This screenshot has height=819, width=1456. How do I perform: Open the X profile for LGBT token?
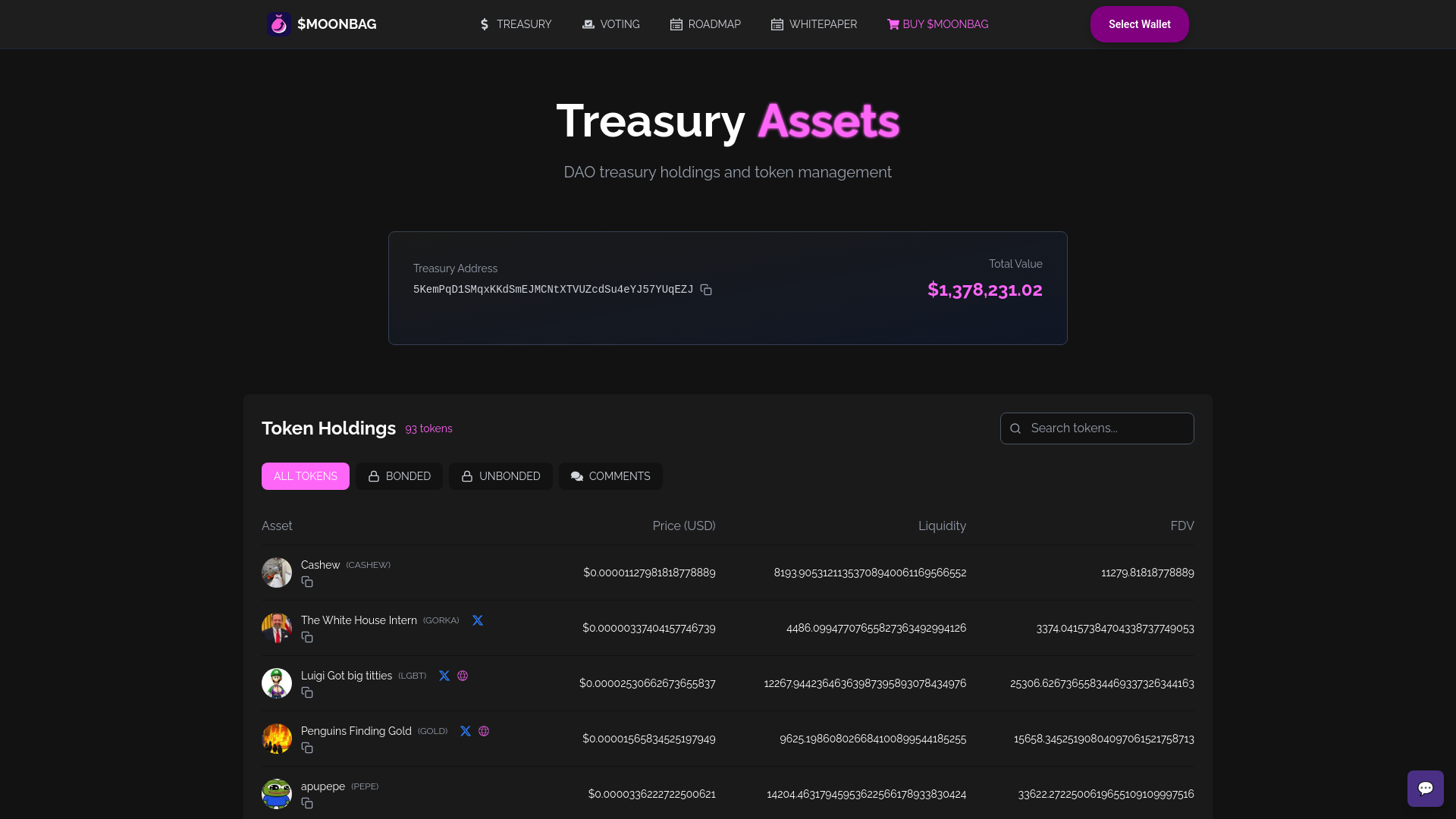point(444,676)
